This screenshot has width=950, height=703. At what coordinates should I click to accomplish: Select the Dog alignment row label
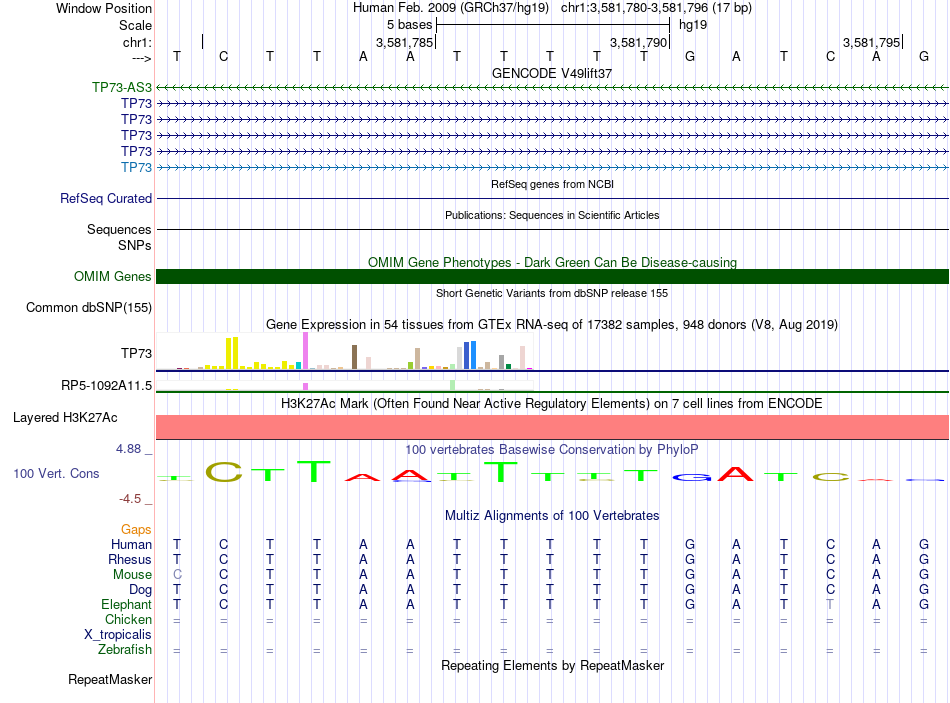(140, 590)
